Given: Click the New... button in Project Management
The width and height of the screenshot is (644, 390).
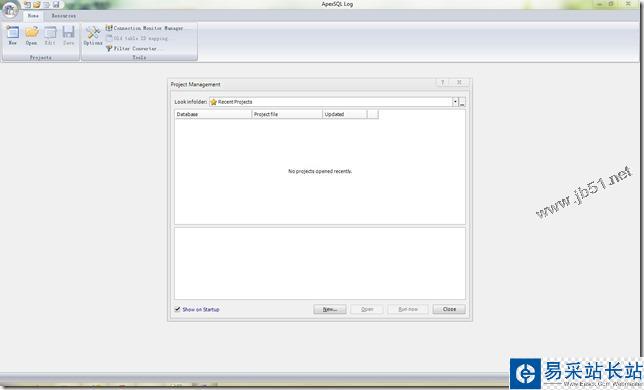Looking at the screenshot, I should [x=330, y=309].
